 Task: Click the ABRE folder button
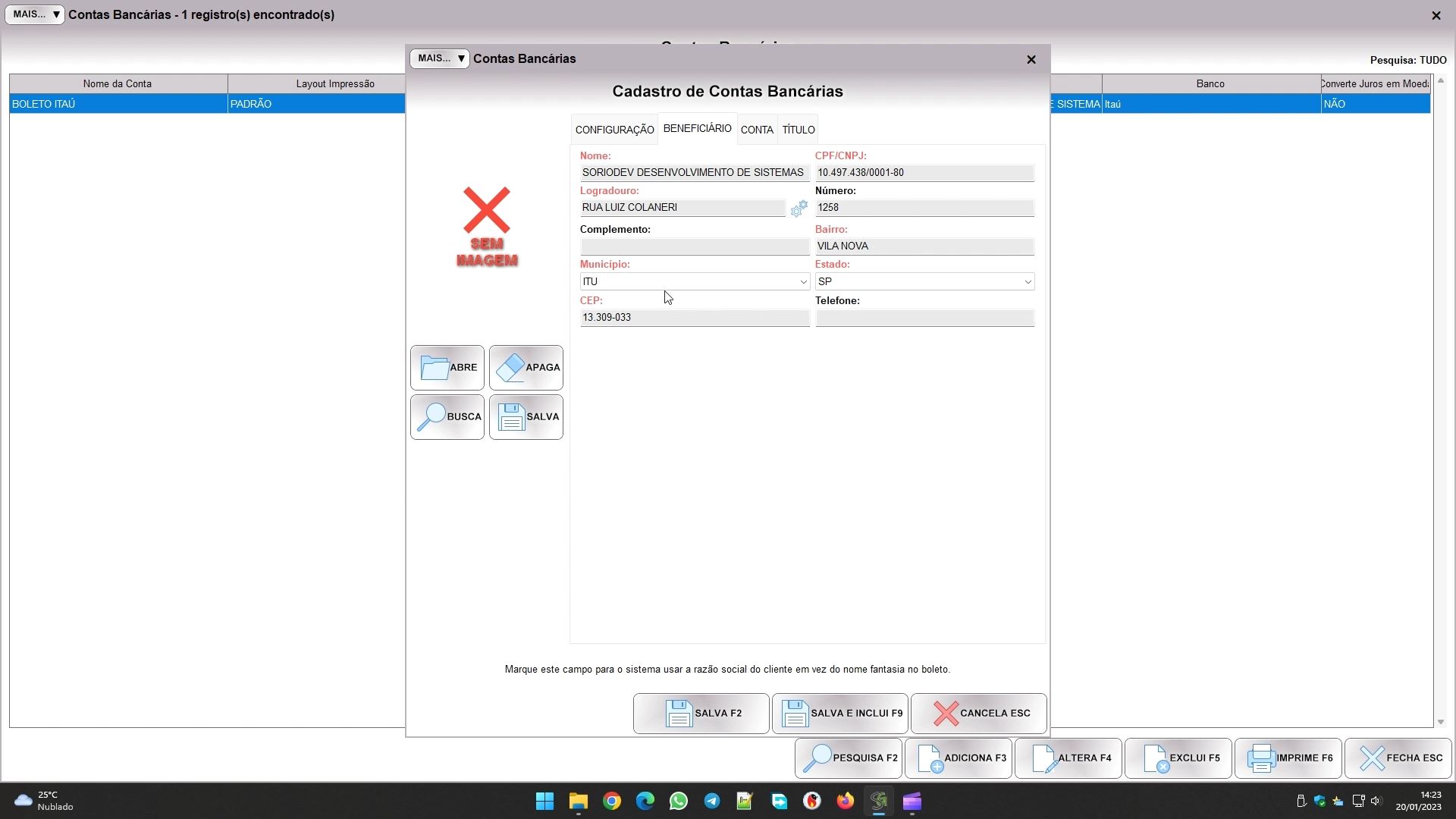[x=447, y=368]
